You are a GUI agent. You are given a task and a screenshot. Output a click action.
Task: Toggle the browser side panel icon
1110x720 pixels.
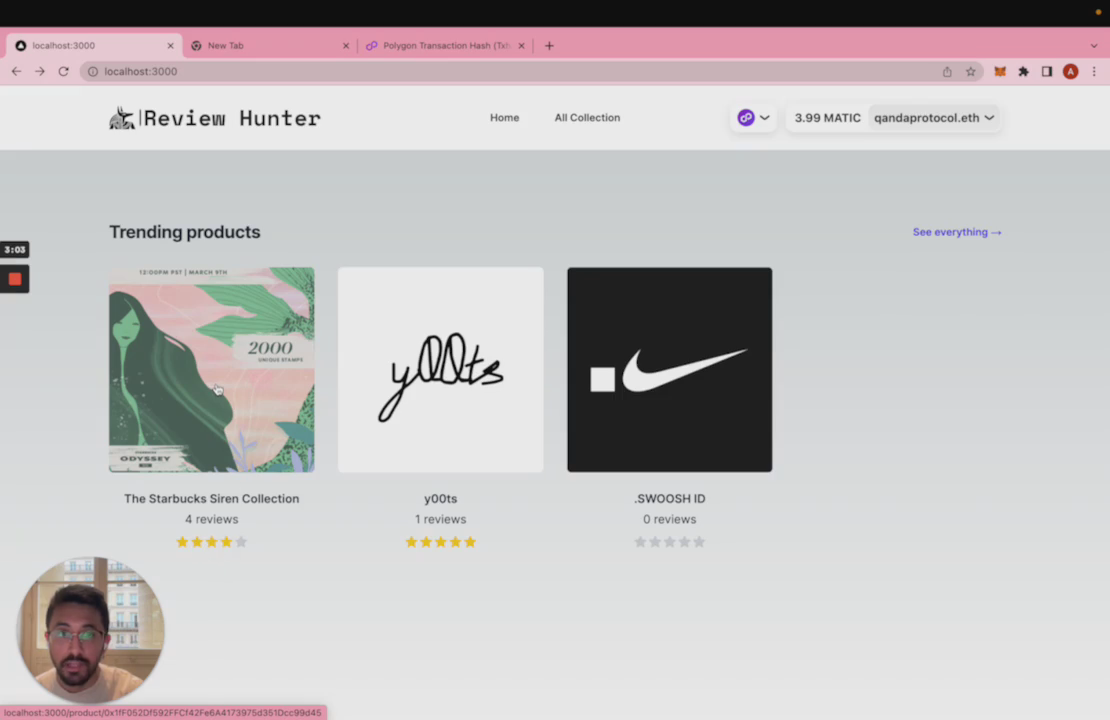[1047, 72]
